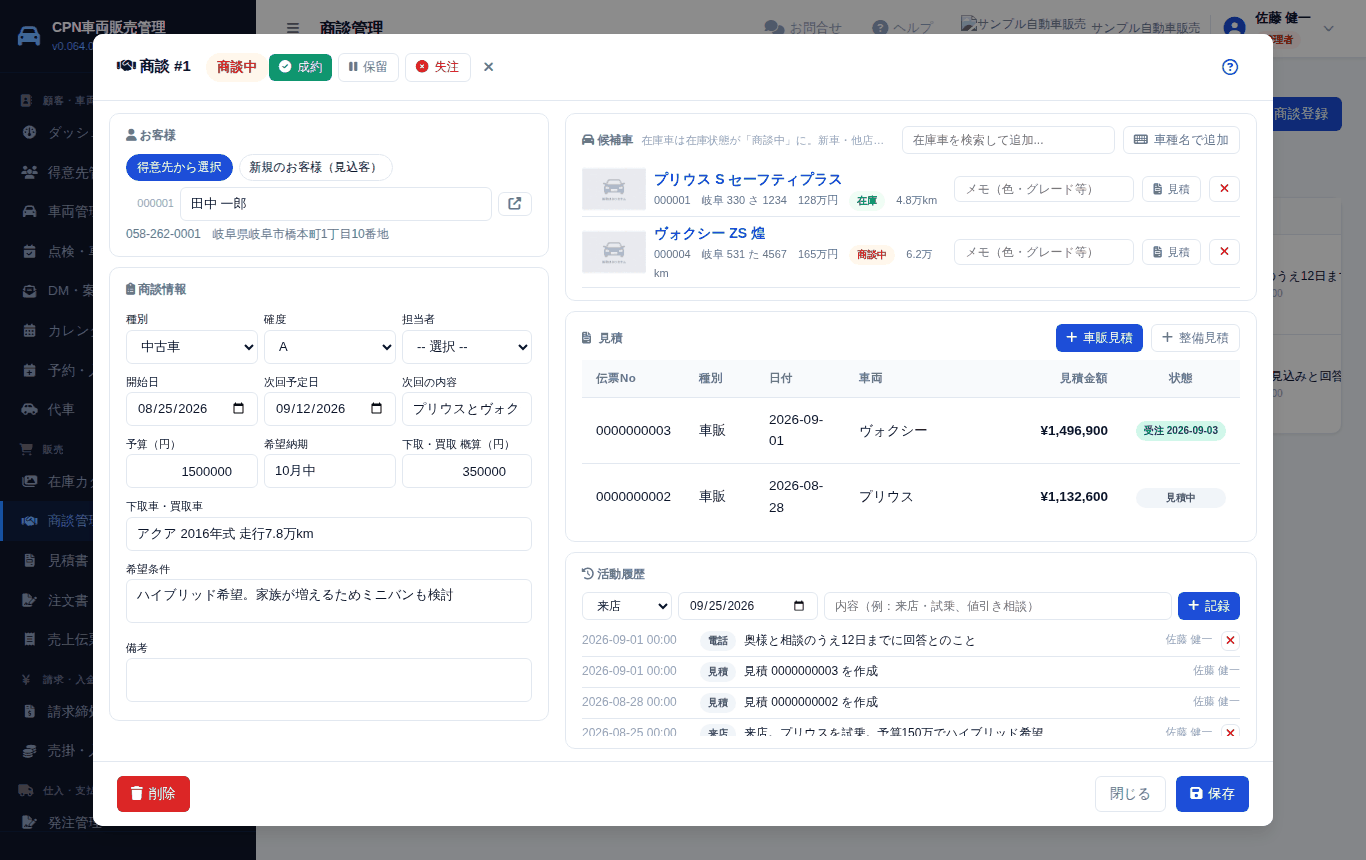Remove ヴォクシー candidate car with red X
Screen dimensions: 1366x860
(x=1224, y=252)
